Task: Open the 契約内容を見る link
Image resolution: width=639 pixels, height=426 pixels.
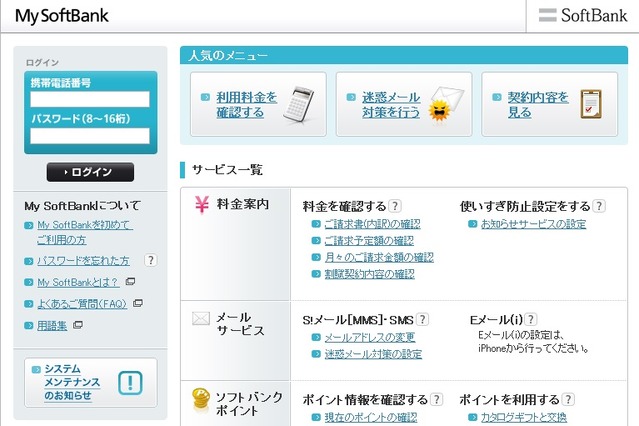Action: pos(538,104)
